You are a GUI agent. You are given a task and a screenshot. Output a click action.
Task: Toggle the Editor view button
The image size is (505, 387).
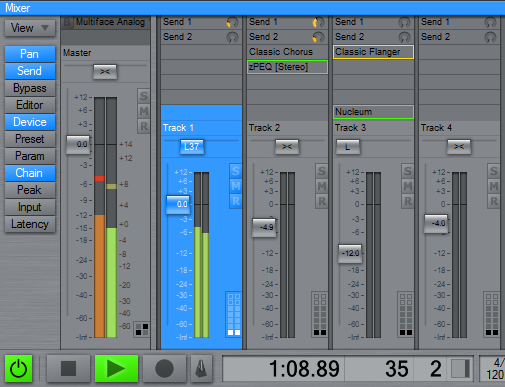pyautogui.click(x=30, y=105)
